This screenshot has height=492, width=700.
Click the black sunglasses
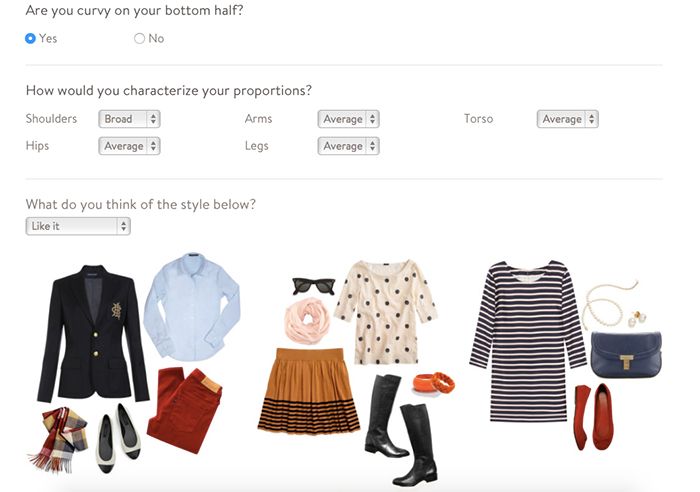coord(313,286)
